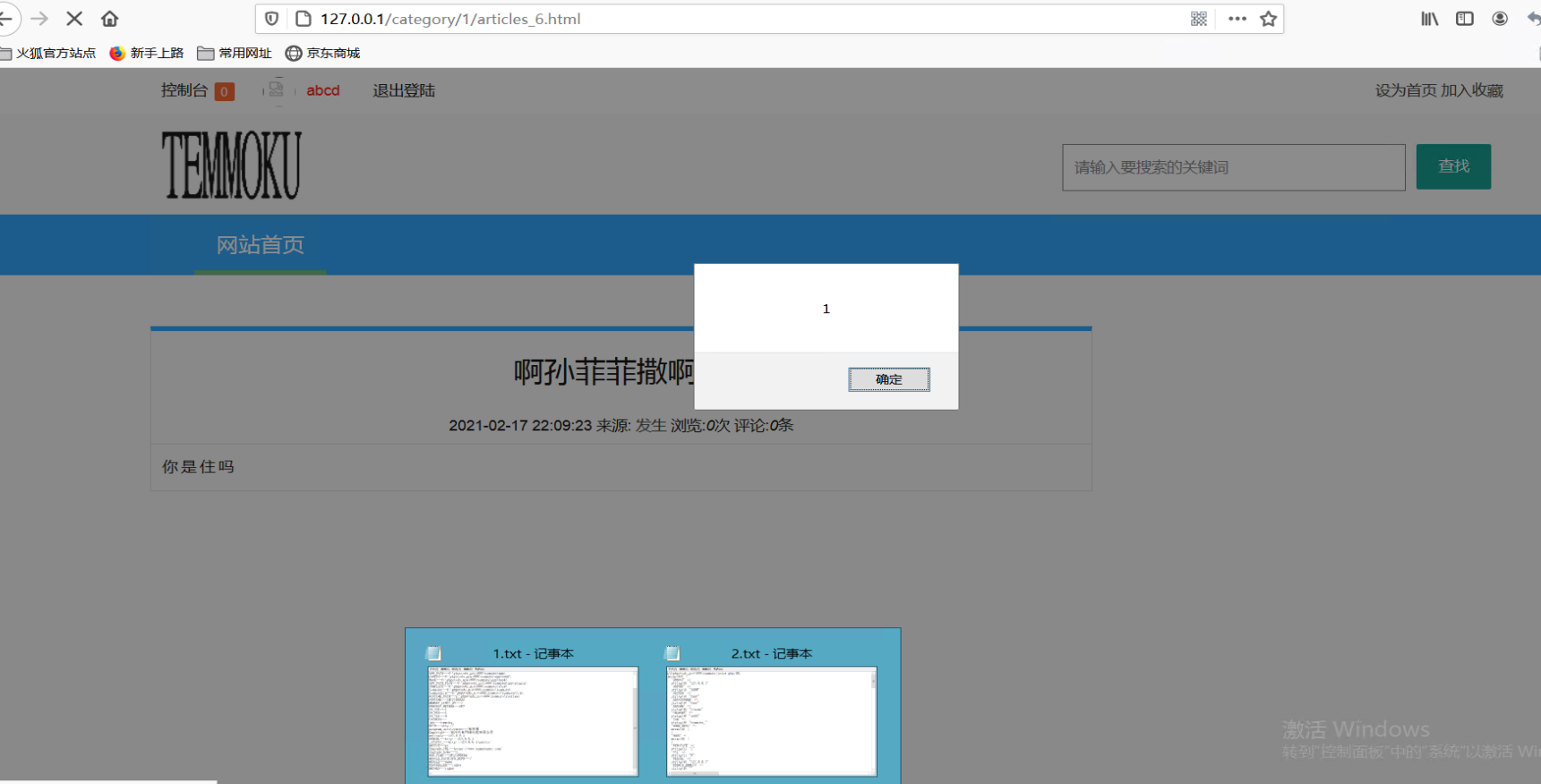Open the Firefox library icon
Image resolution: width=1541 pixels, height=784 pixels.
coord(1430,19)
